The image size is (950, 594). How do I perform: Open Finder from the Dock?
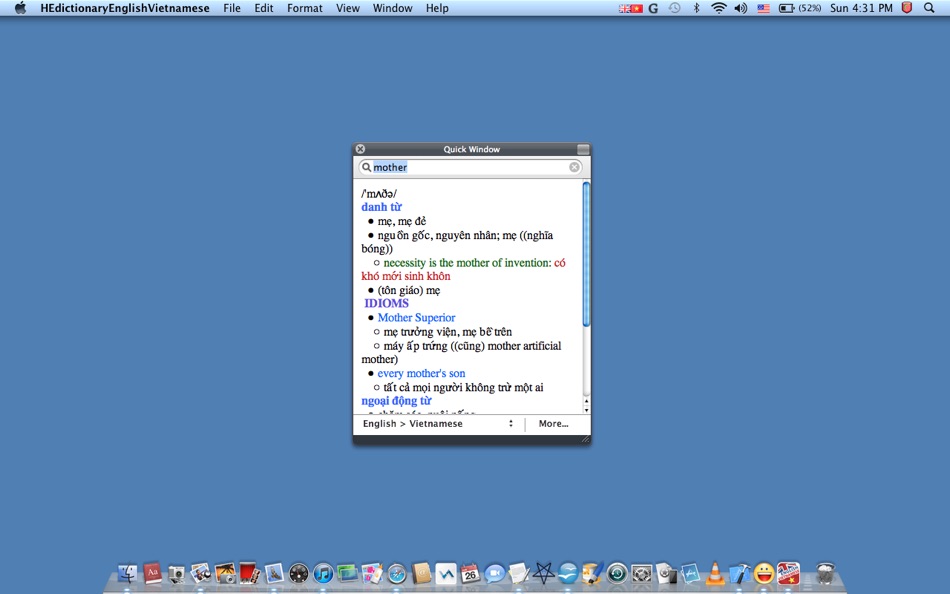point(127,573)
